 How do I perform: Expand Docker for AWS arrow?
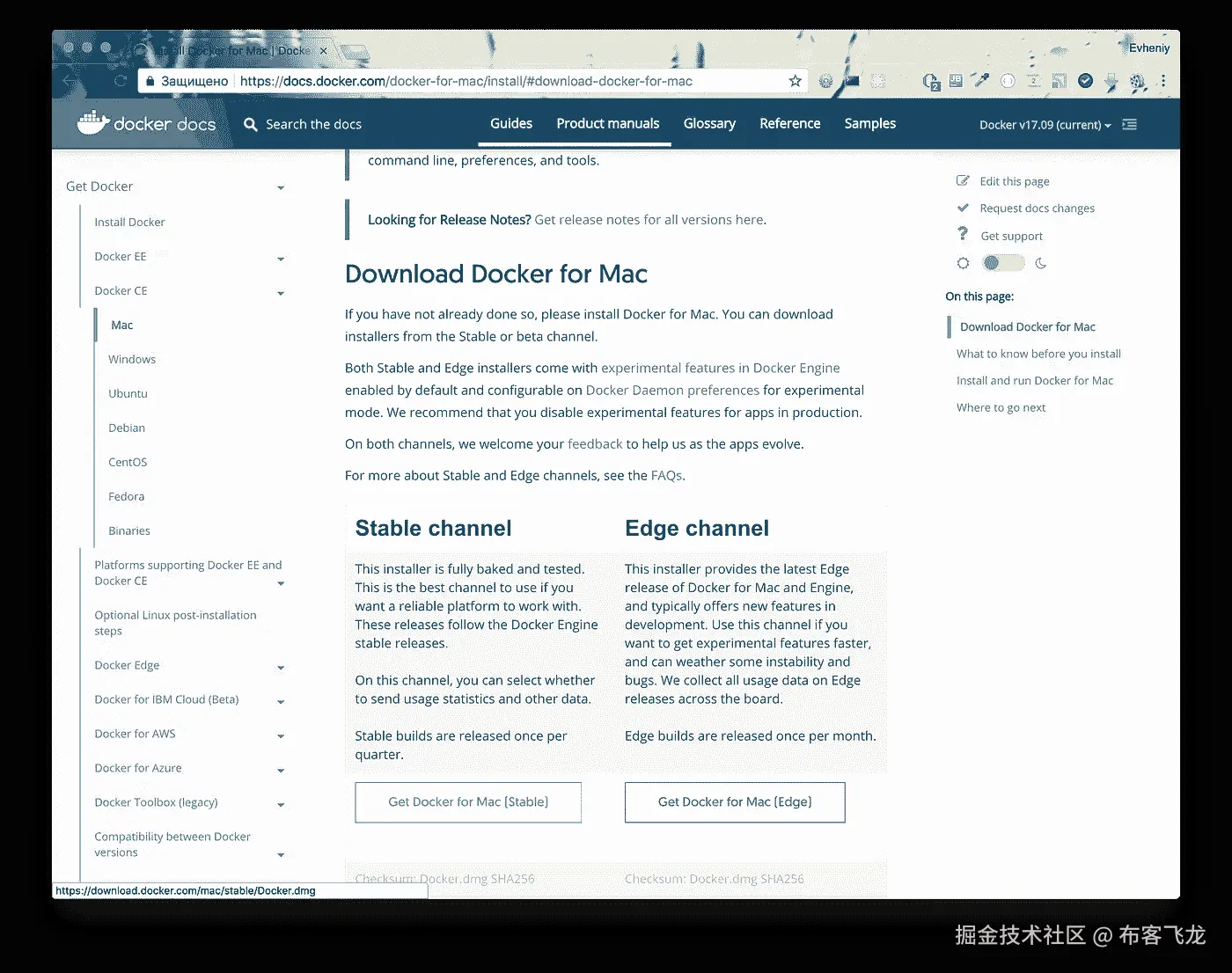(281, 736)
